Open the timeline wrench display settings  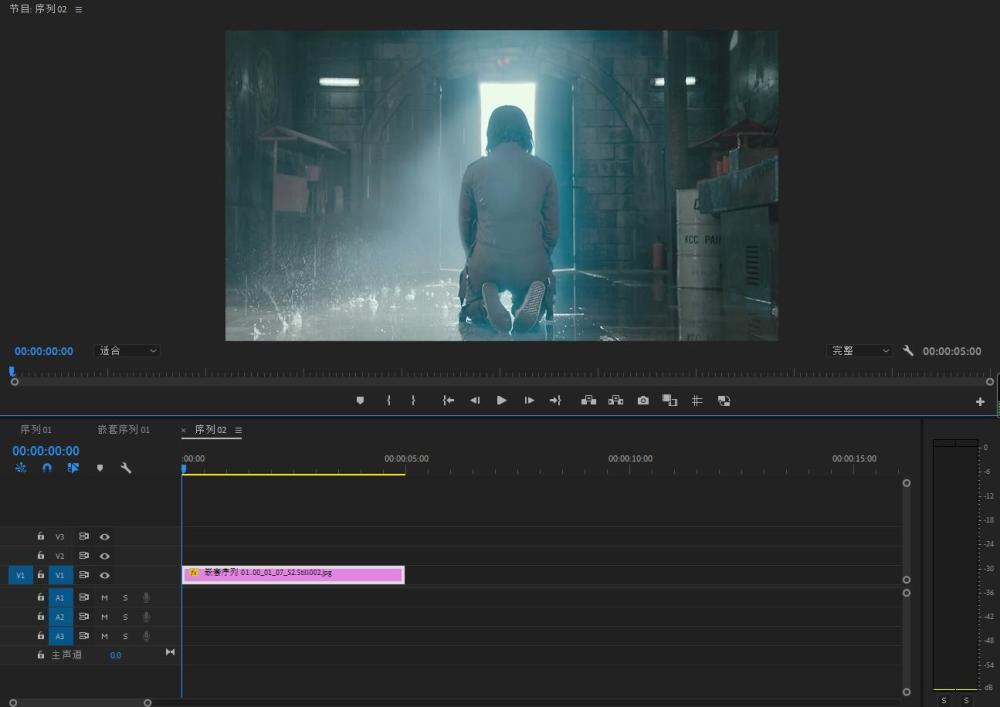pos(126,468)
